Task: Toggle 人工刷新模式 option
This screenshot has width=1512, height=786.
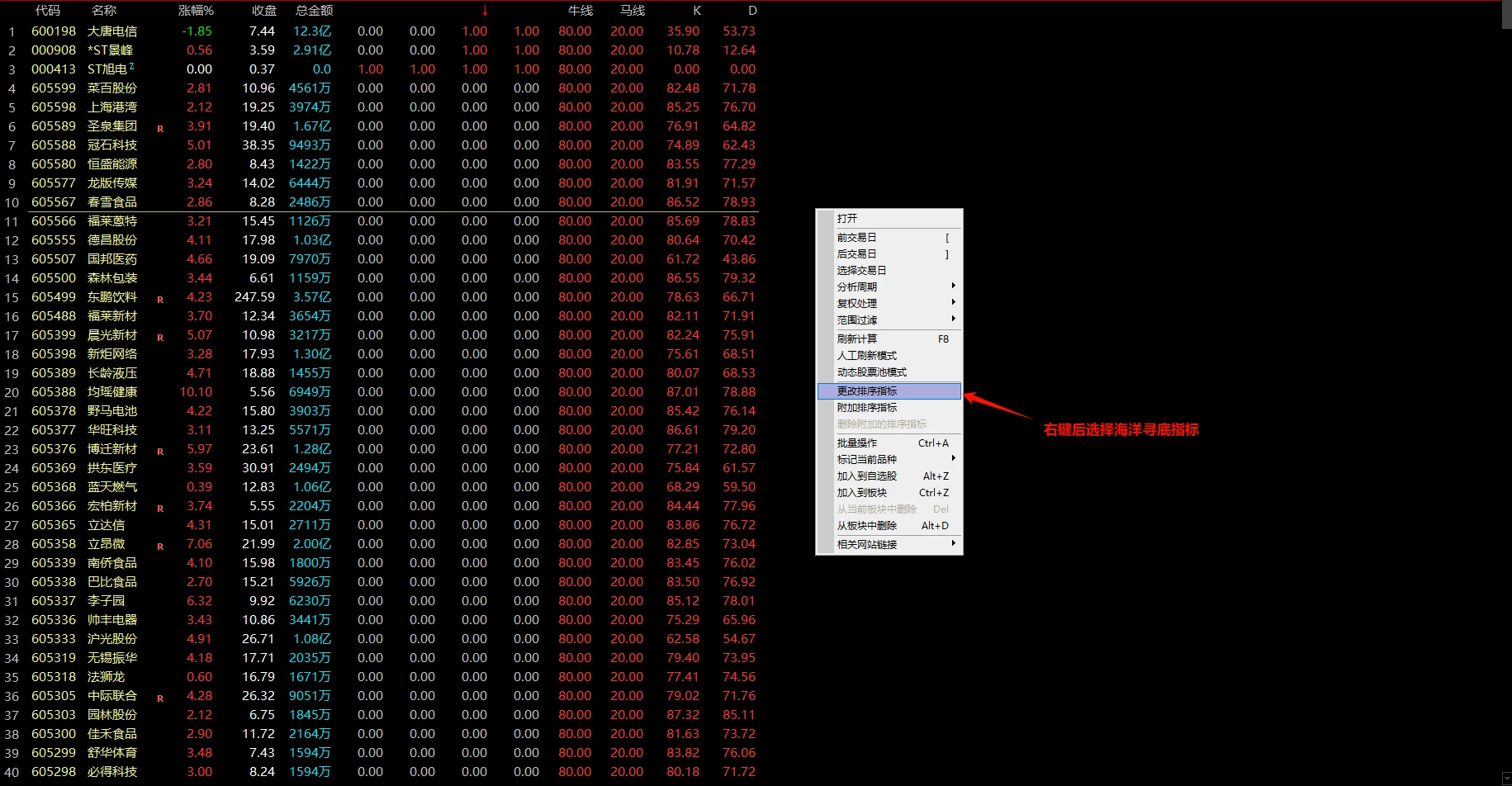Action: [889, 355]
